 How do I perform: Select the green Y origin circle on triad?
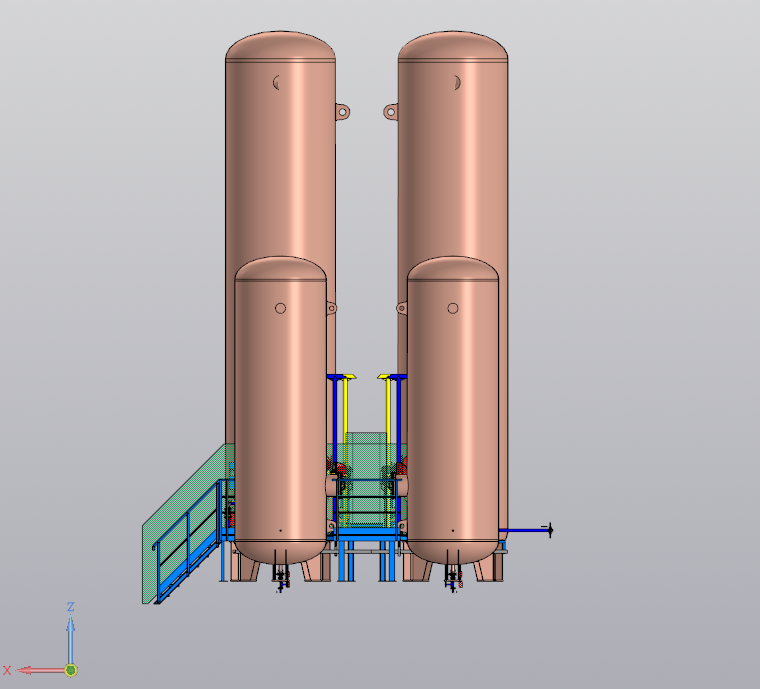(x=71, y=669)
